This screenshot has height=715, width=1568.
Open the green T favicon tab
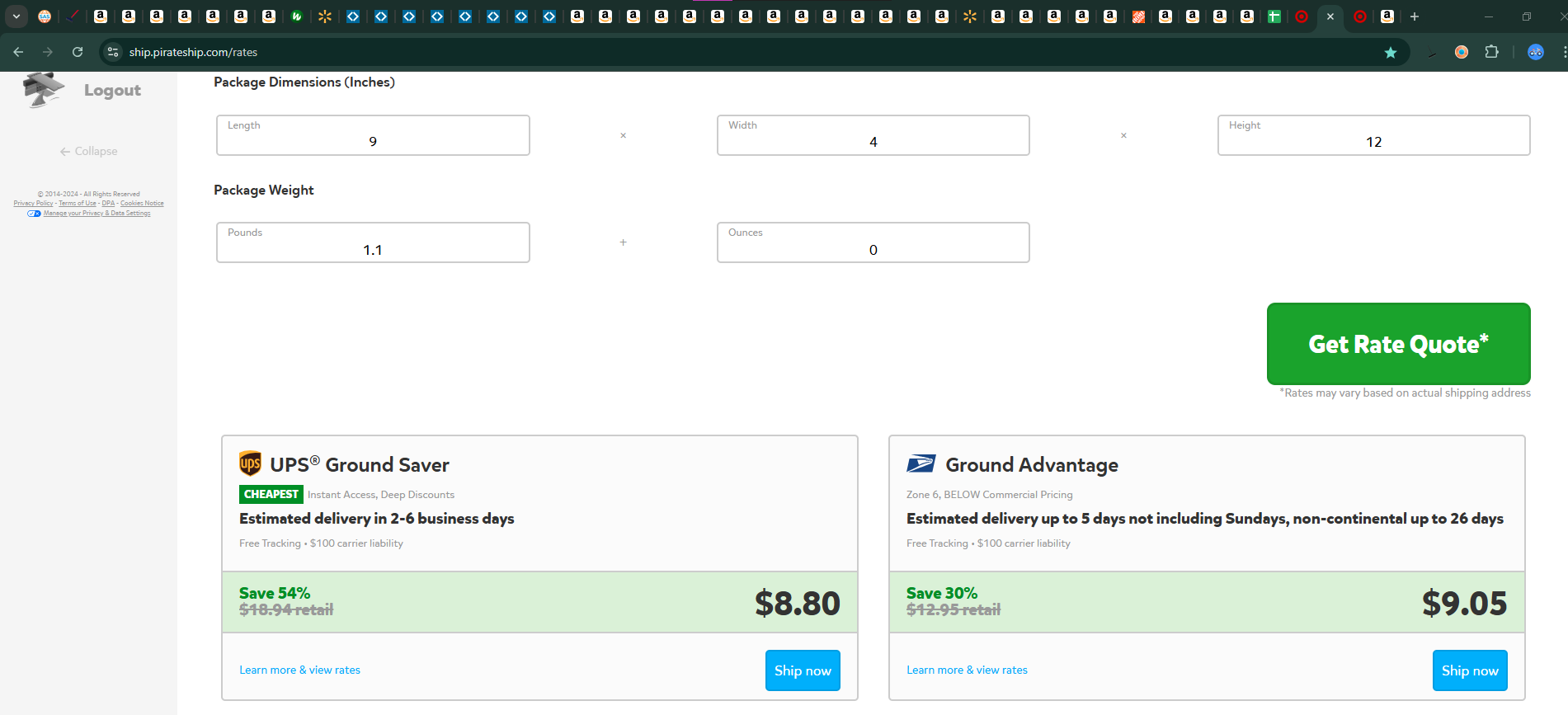[1274, 16]
